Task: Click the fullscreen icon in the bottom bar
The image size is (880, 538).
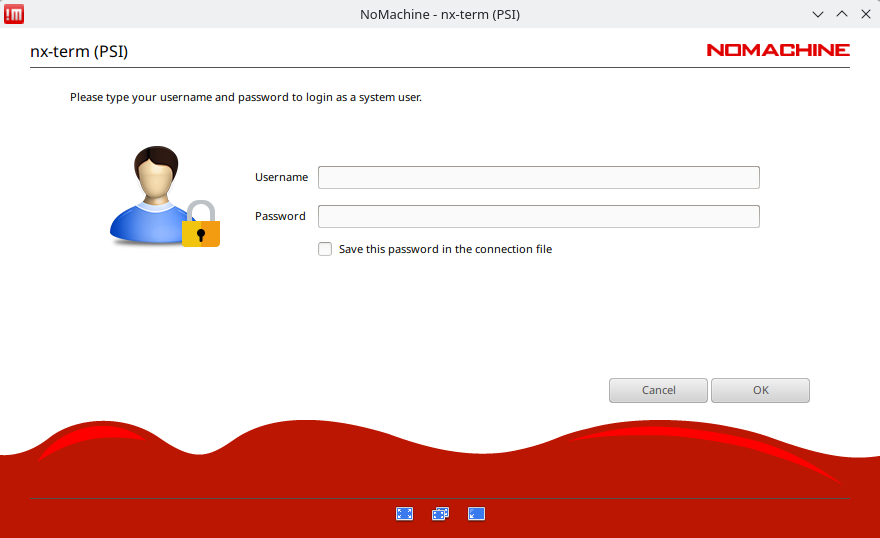Action: tap(404, 513)
